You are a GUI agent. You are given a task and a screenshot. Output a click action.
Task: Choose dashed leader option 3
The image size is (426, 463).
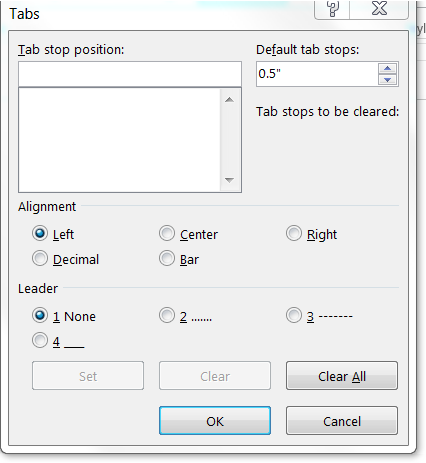coord(294,315)
